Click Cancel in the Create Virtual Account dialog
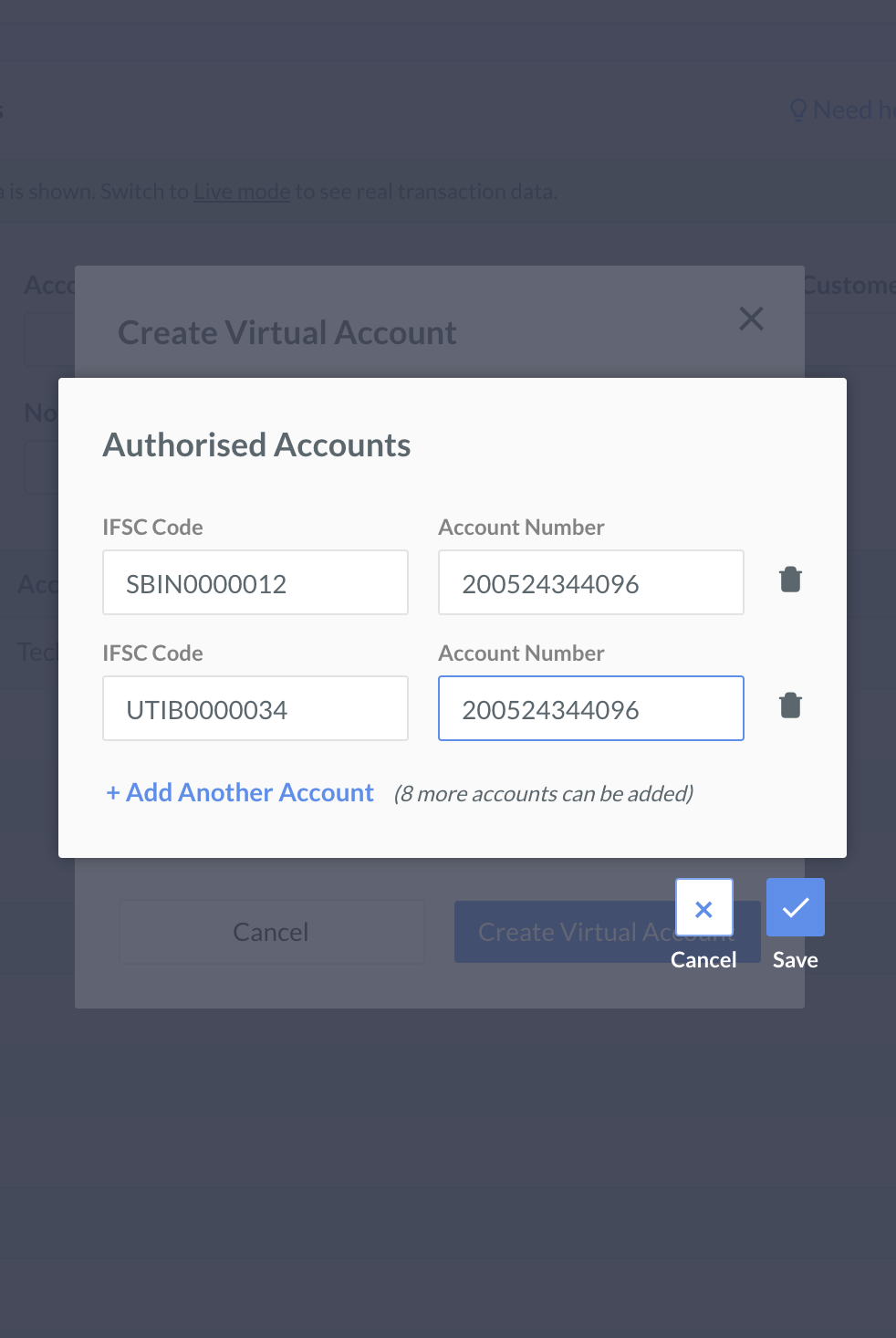The width and height of the screenshot is (896, 1338). click(x=271, y=932)
